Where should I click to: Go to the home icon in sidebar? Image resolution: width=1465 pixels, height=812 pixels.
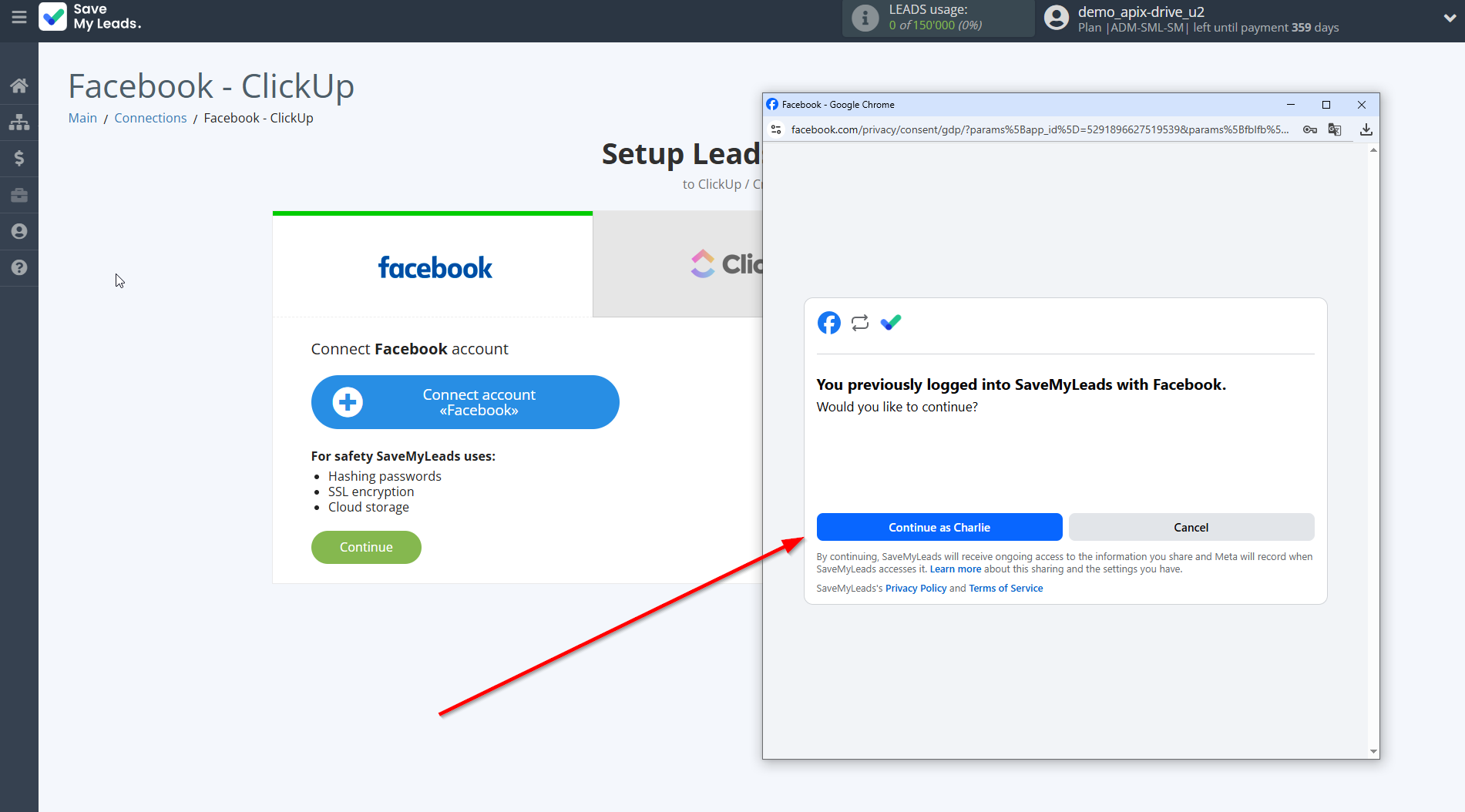(x=19, y=86)
